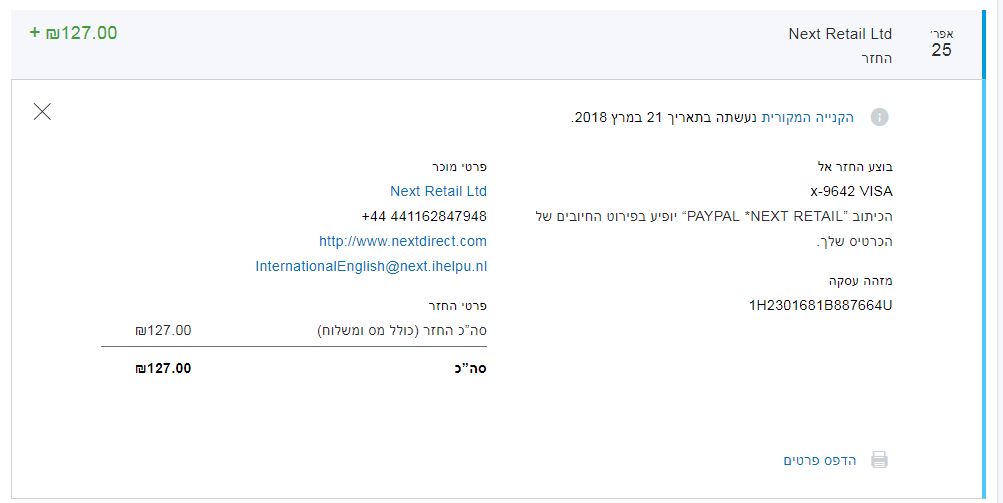The height and width of the screenshot is (503, 1003).
Task: Click the bold ₪127.00 final total amount
Action: pyautogui.click(x=163, y=368)
